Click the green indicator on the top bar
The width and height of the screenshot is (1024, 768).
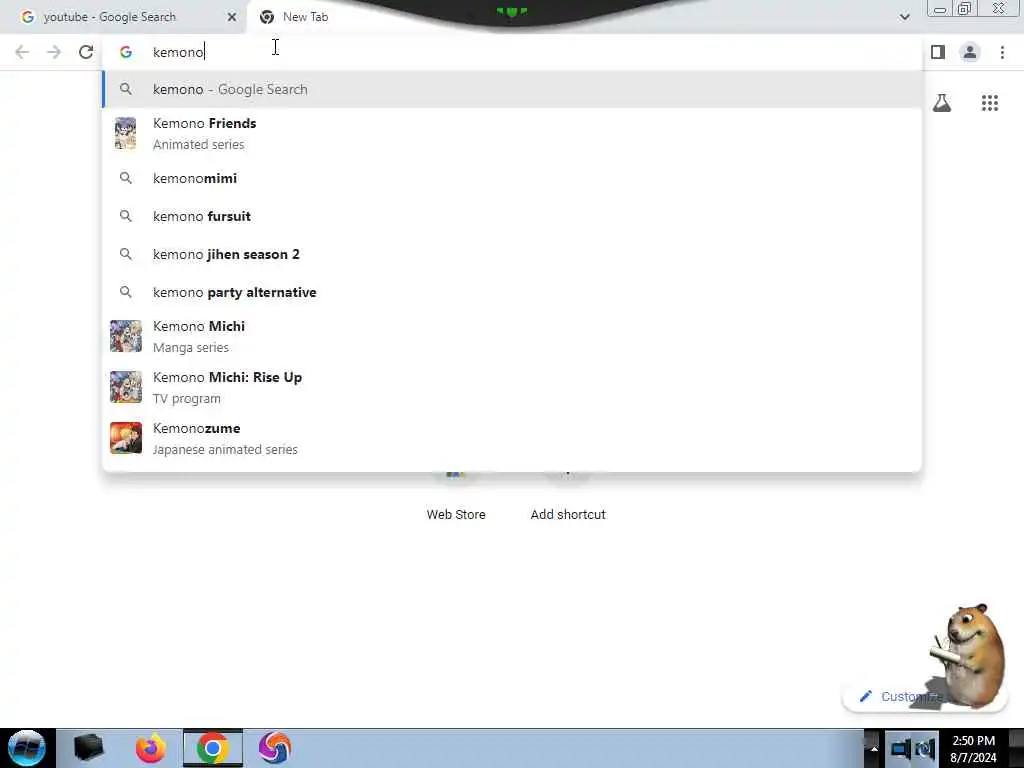(x=512, y=12)
